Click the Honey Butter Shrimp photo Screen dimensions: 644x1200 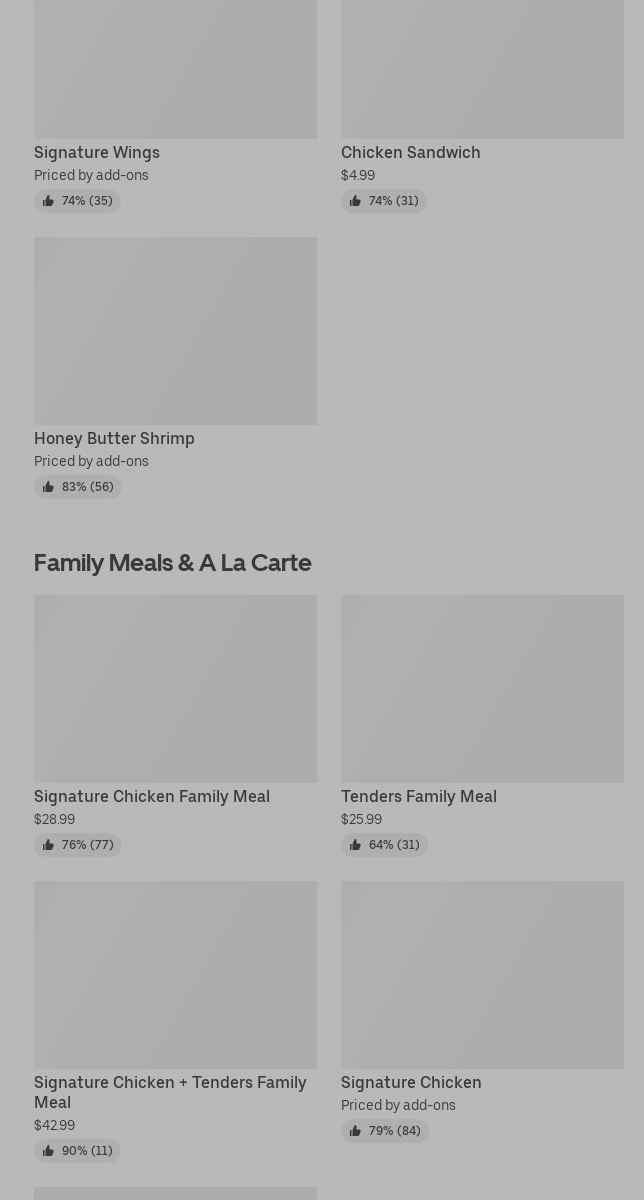(175, 330)
